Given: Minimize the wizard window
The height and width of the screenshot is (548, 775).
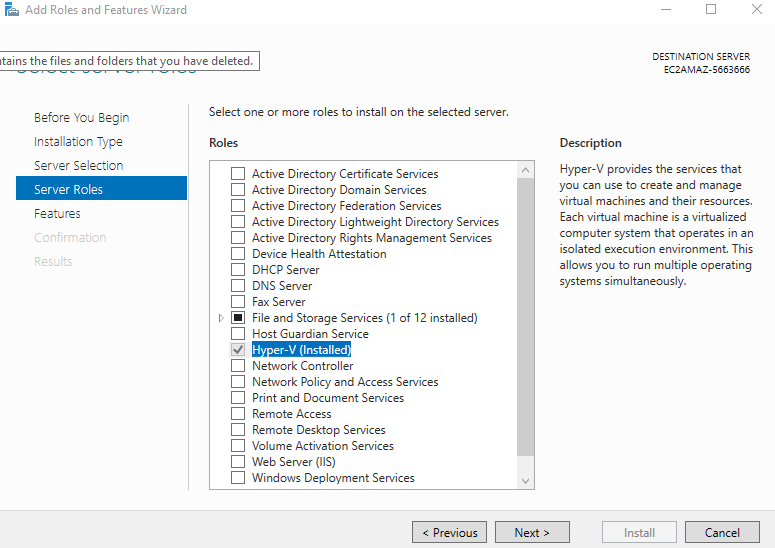Looking at the screenshot, I should [x=666, y=9].
